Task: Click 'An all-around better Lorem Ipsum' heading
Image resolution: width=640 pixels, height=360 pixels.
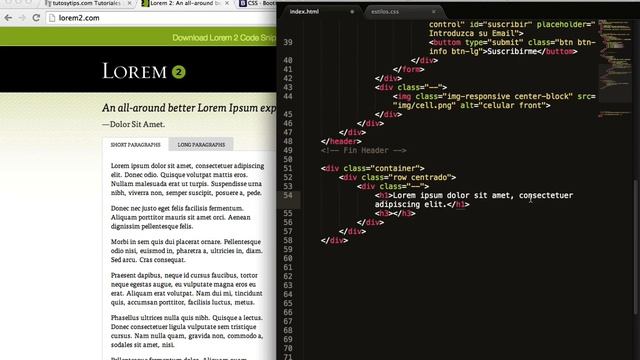Action: (x=189, y=108)
